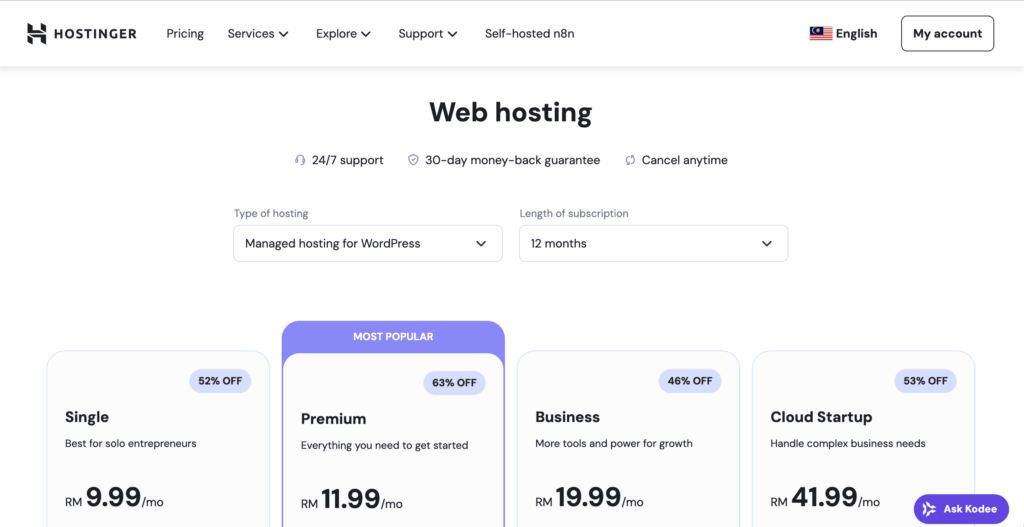This screenshot has height=527, width=1024.
Task: Click the money-back guarantee shield icon
Action: pos(413,160)
